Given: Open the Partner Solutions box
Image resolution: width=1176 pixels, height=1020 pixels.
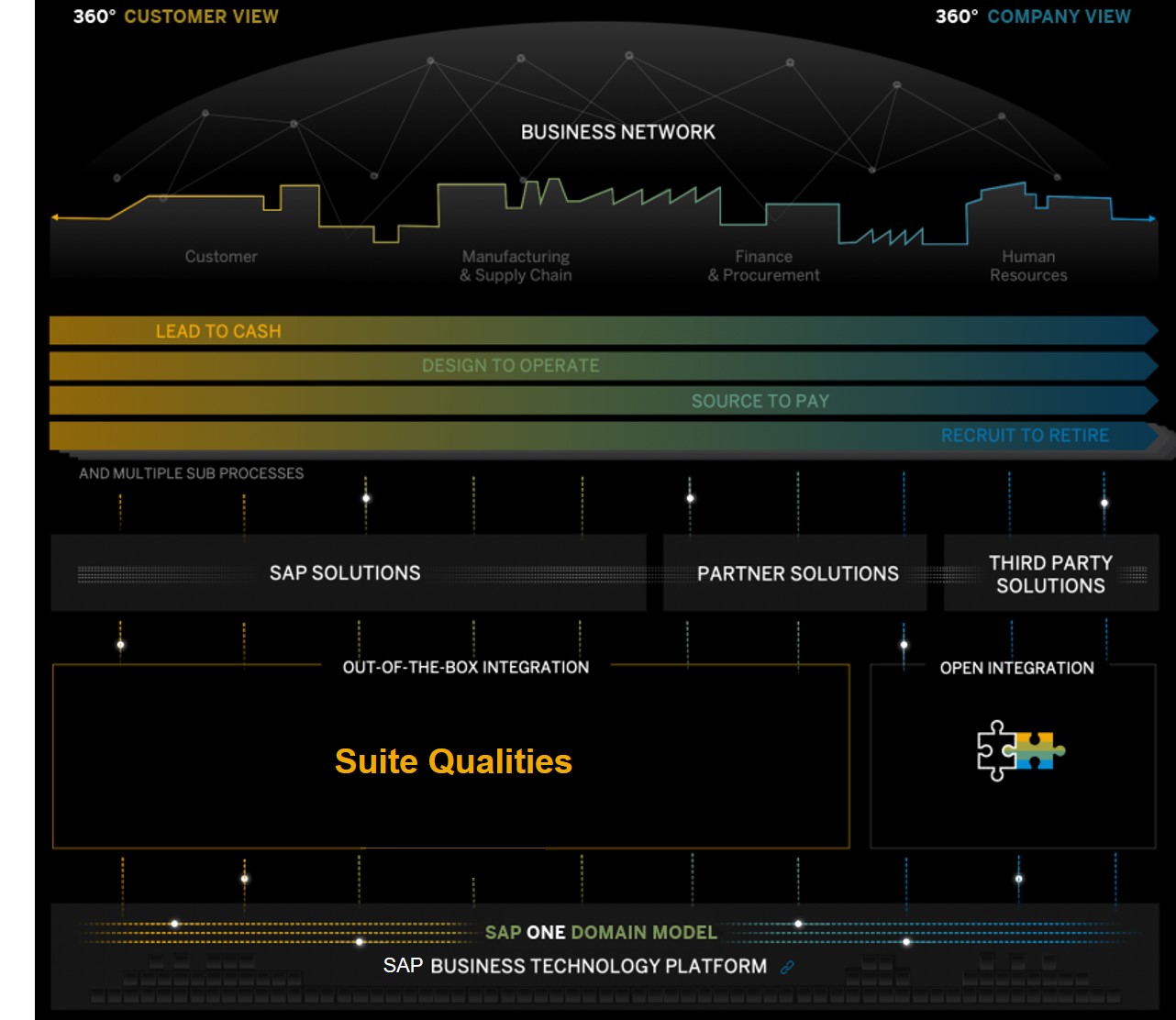Looking at the screenshot, I should coord(794,573).
